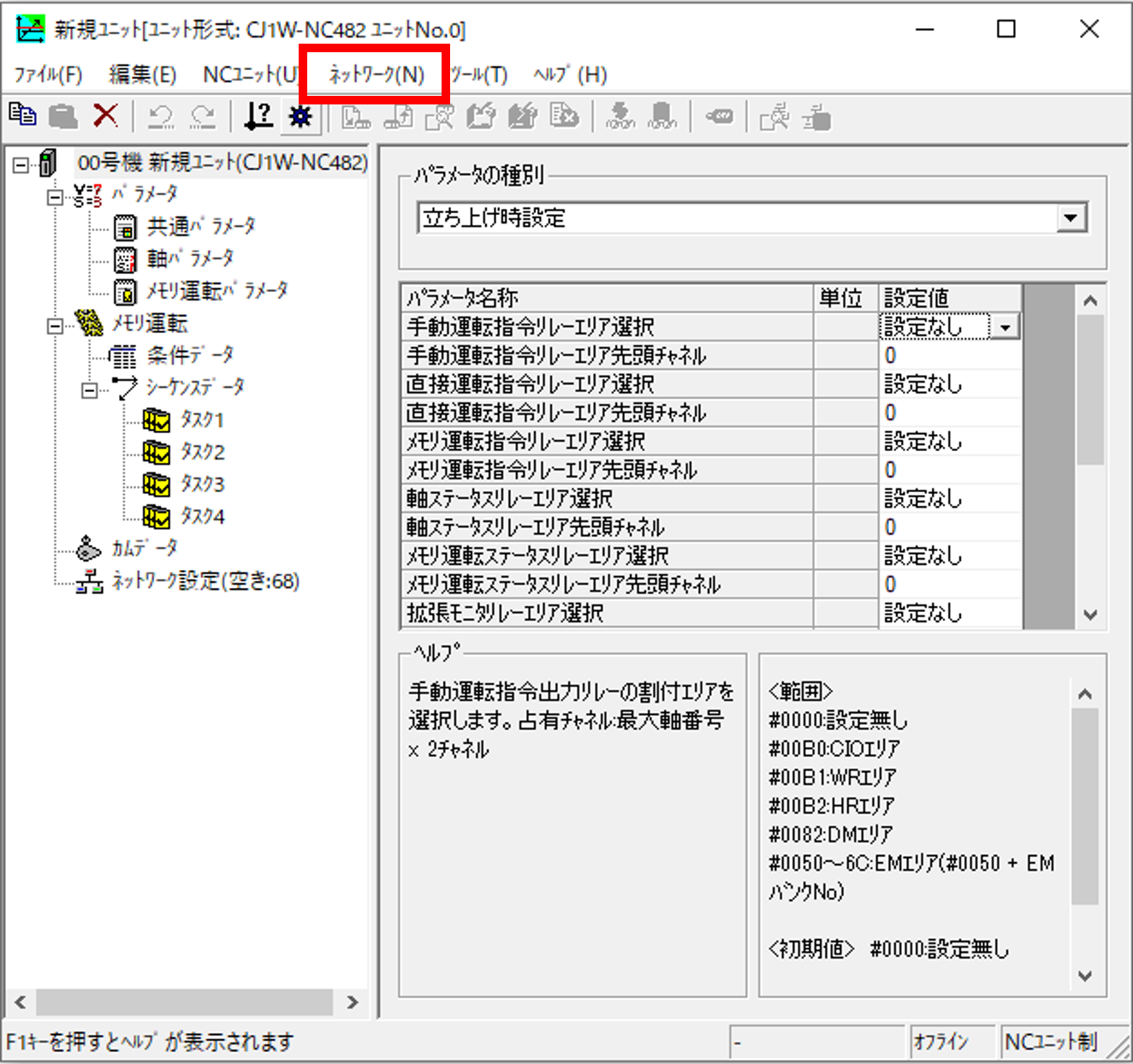Click the icon beside 条件データ
Viewport: 1133px width, 1064px height.
[122, 355]
